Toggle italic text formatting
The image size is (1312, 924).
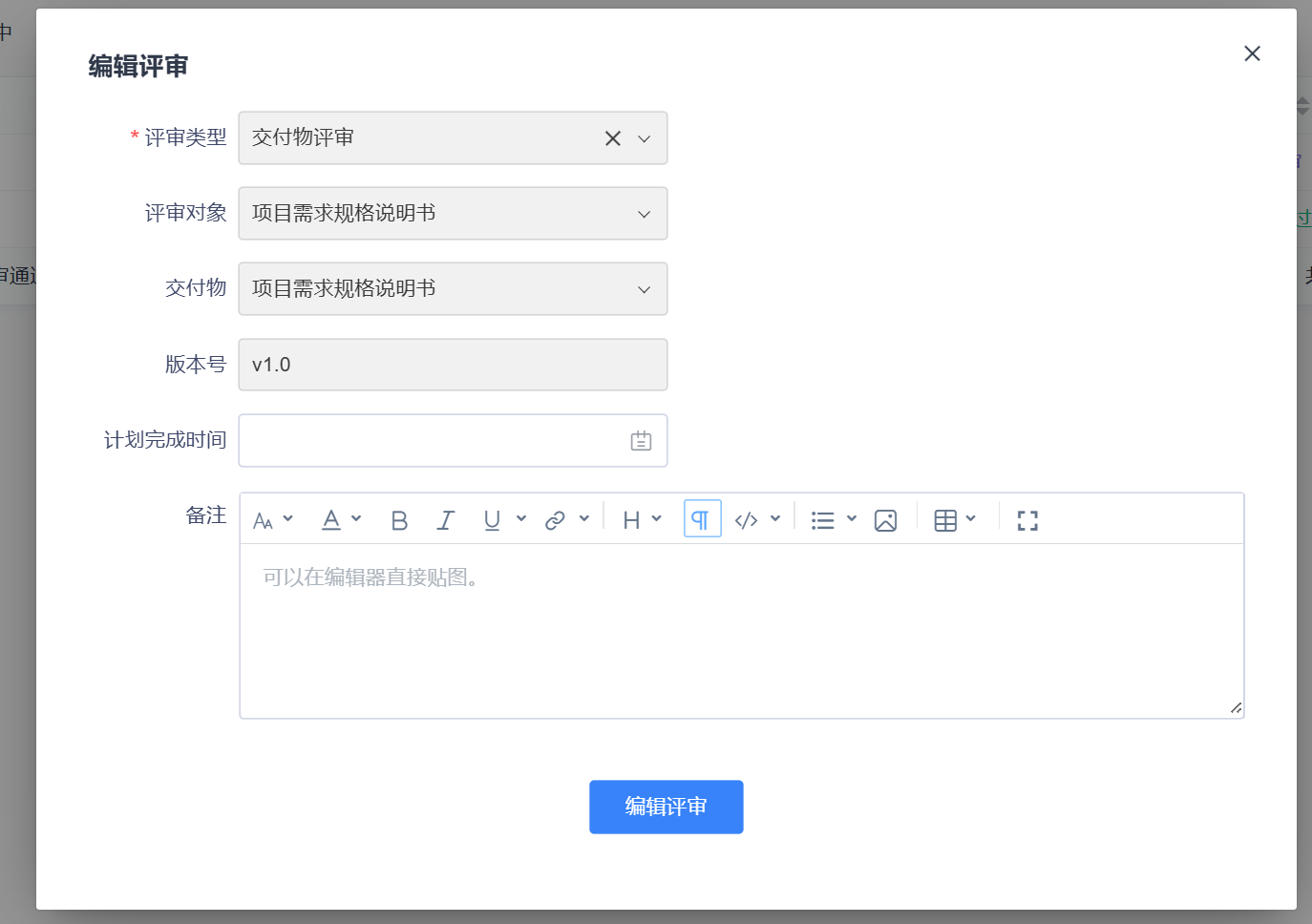[x=445, y=520]
